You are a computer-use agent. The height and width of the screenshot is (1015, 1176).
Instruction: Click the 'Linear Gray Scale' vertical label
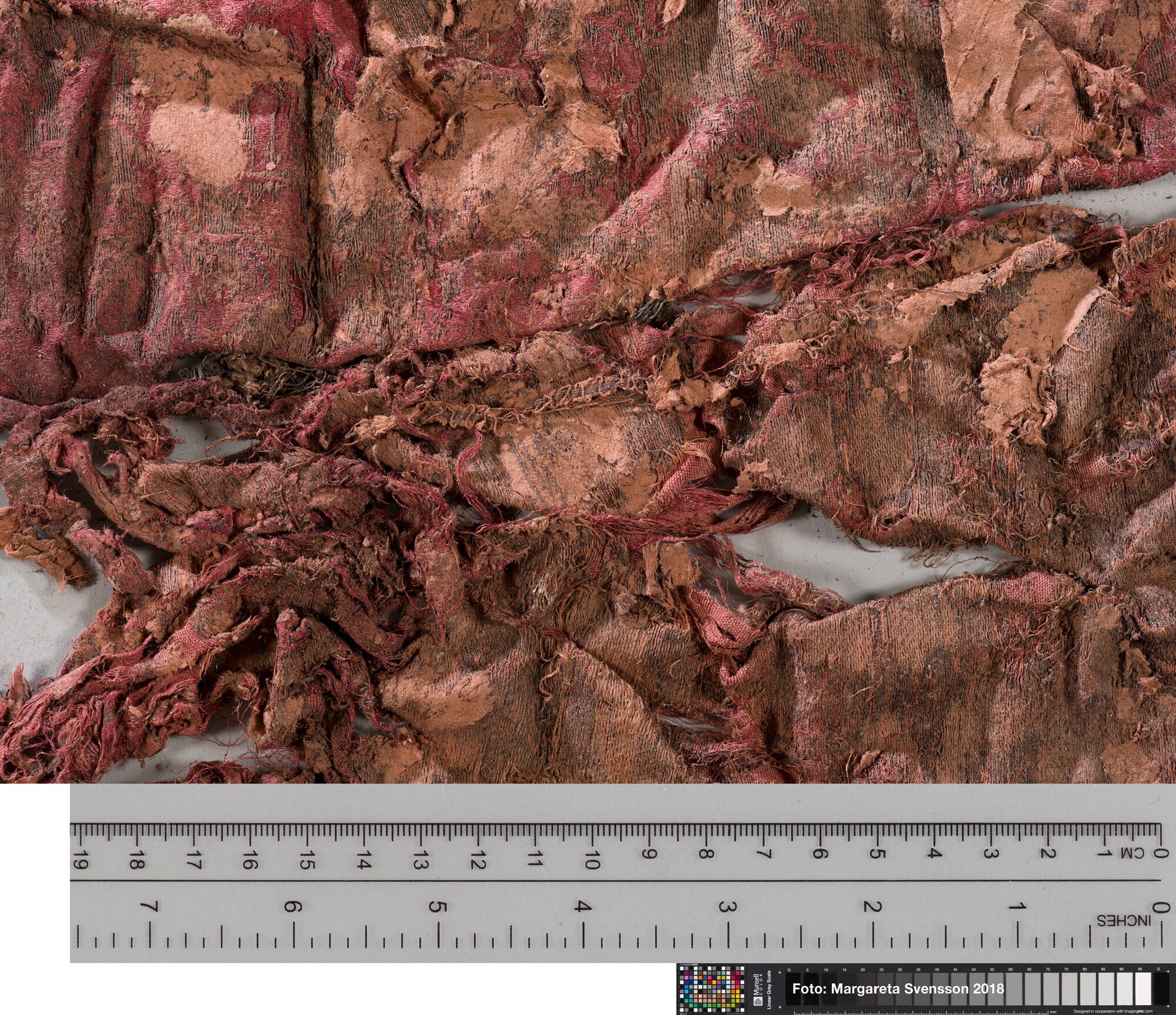pos(769,990)
